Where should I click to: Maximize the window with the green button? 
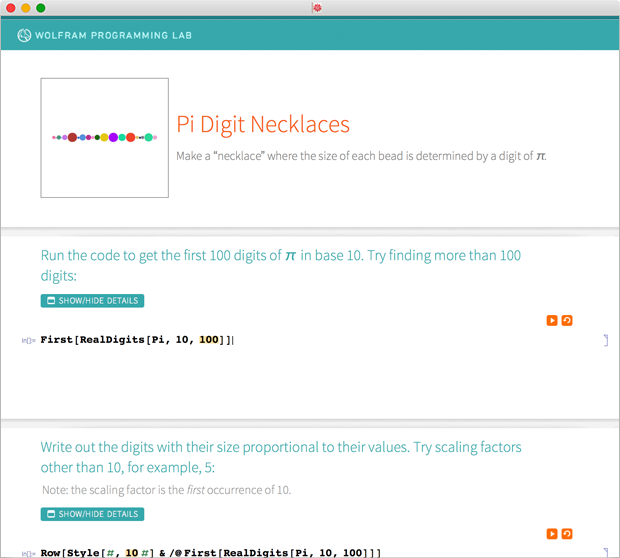pyautogui.click(x=41, y=8)
